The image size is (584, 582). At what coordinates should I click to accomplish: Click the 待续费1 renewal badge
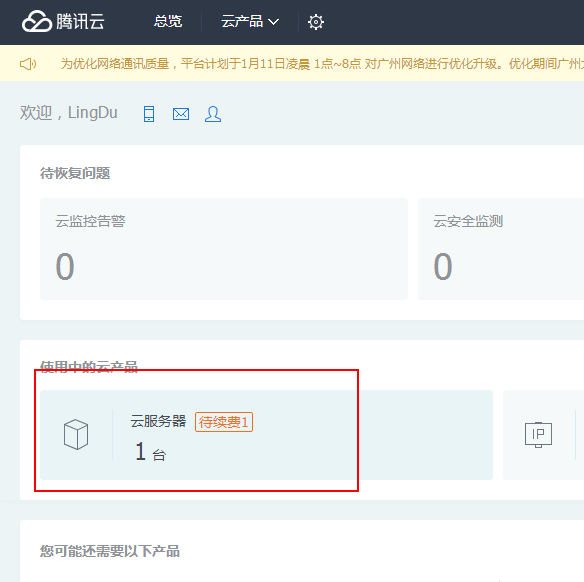pos(224,422)
